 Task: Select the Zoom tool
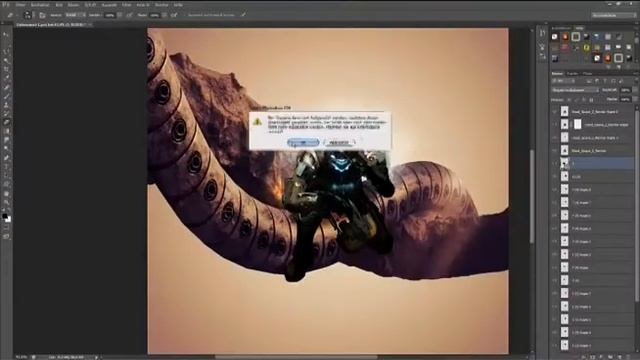[x=6, y=202]
